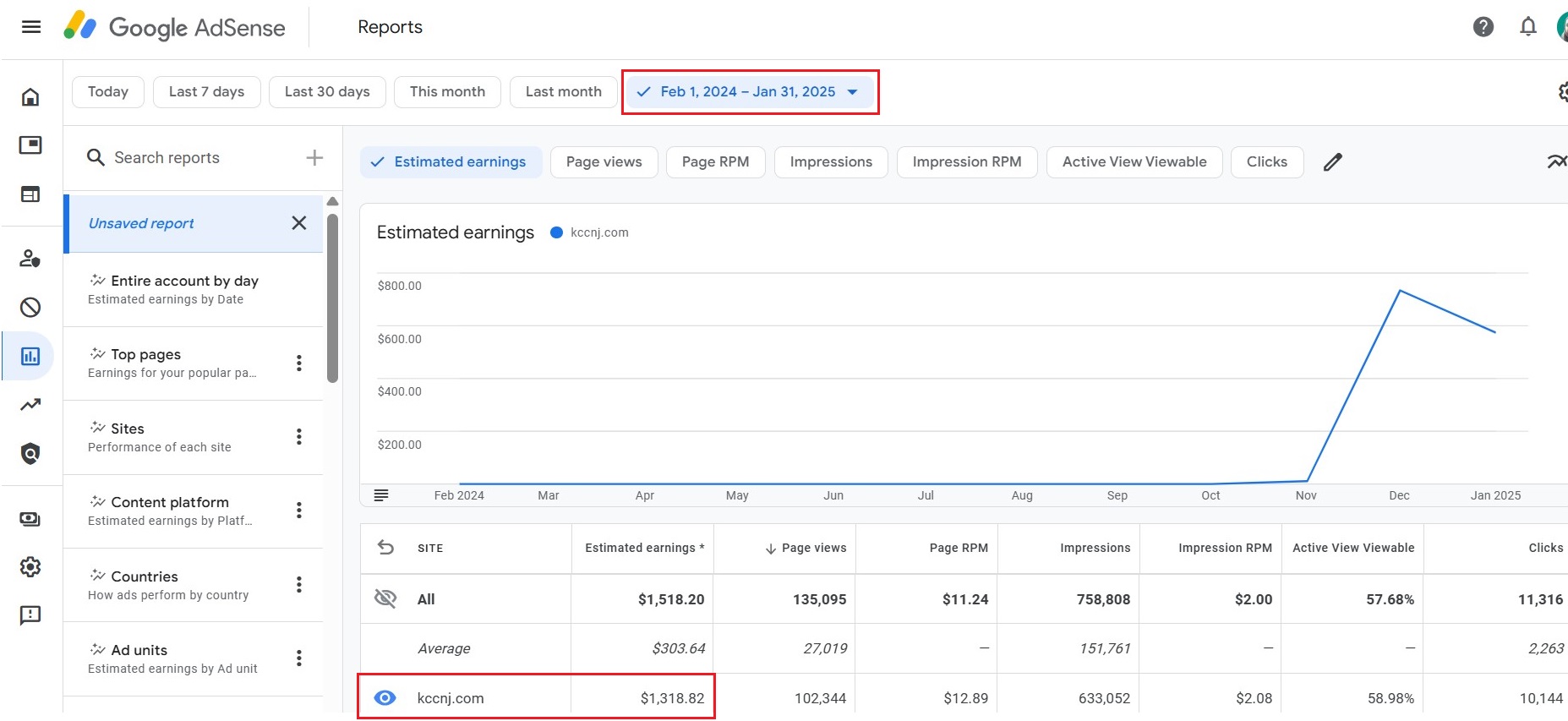
Task: Open the Sites sidebar icon
Action: coord(30,194)
